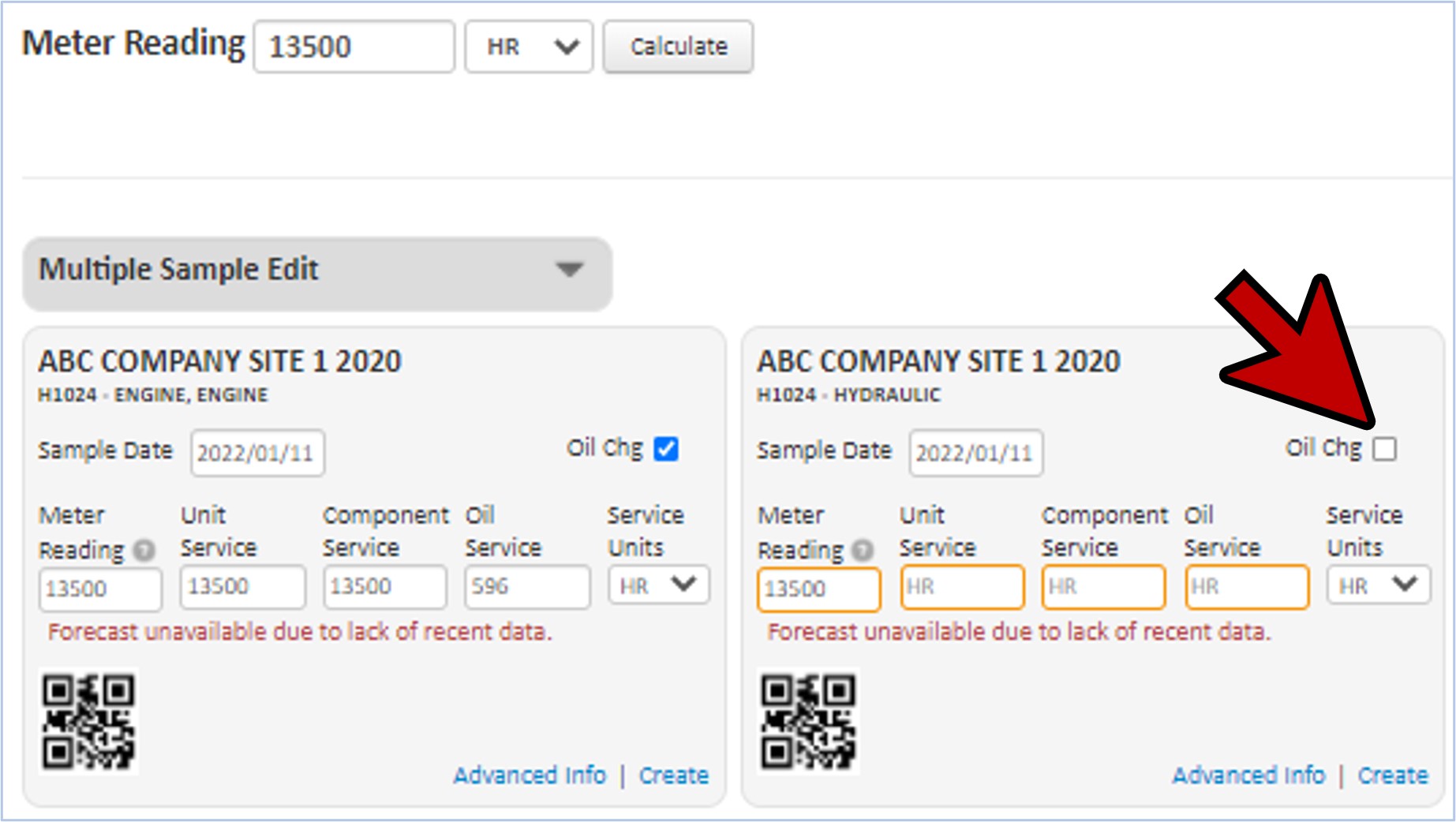Click the Hydraulic card QR code

[x=807, y=721]
